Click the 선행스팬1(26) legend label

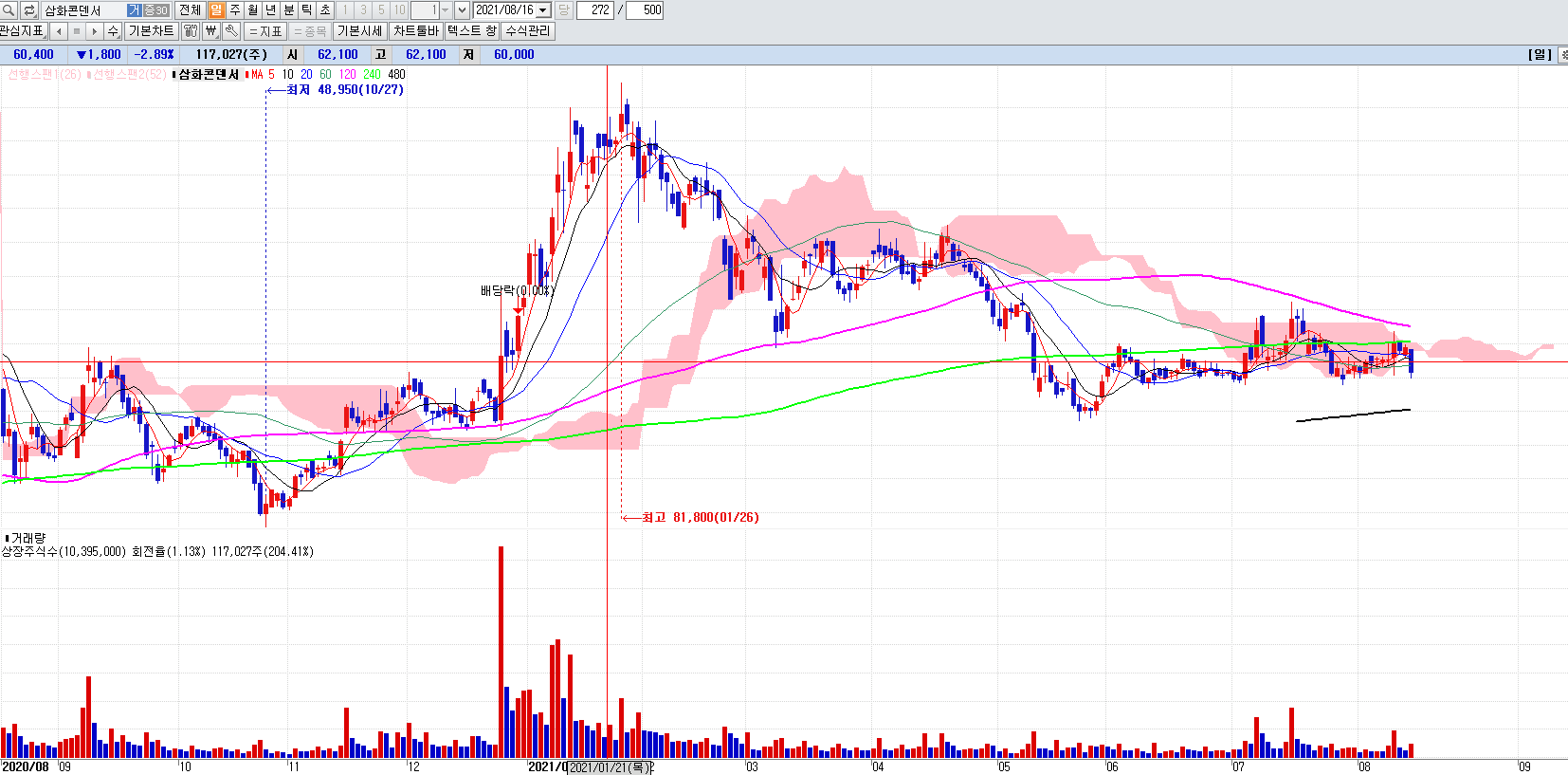coord(44,74)
